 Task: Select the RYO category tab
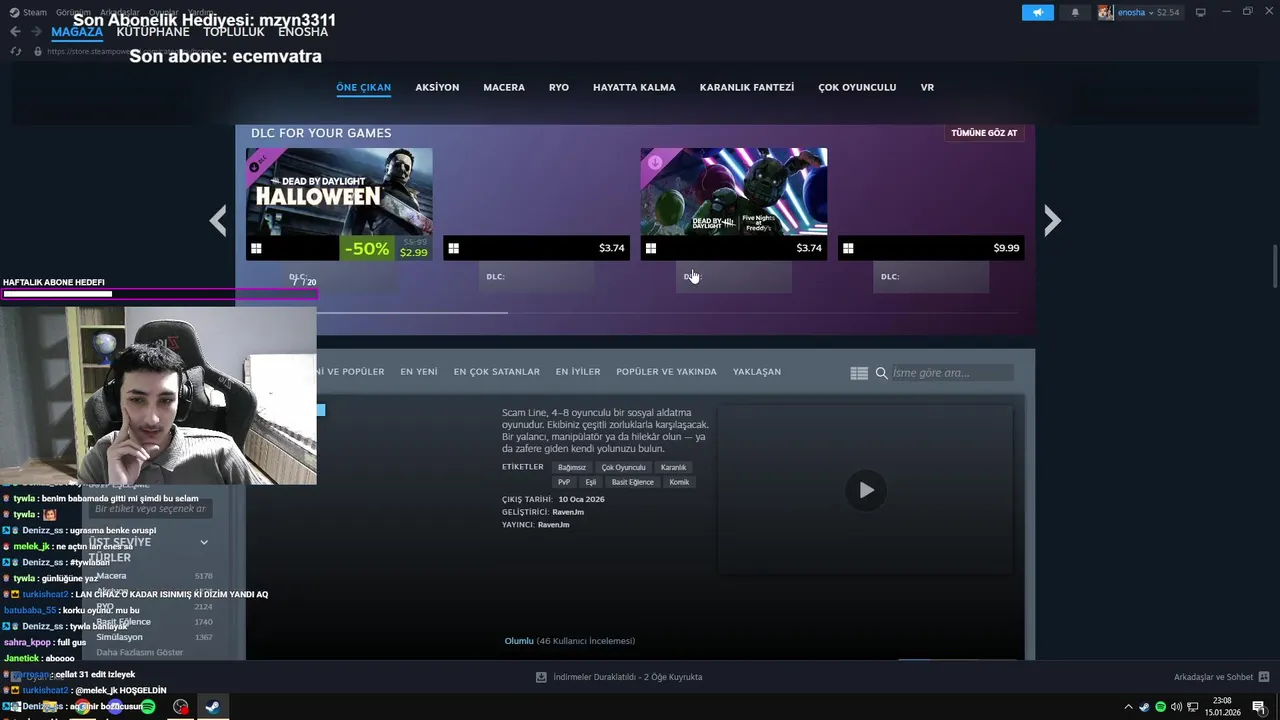(559, 87)
